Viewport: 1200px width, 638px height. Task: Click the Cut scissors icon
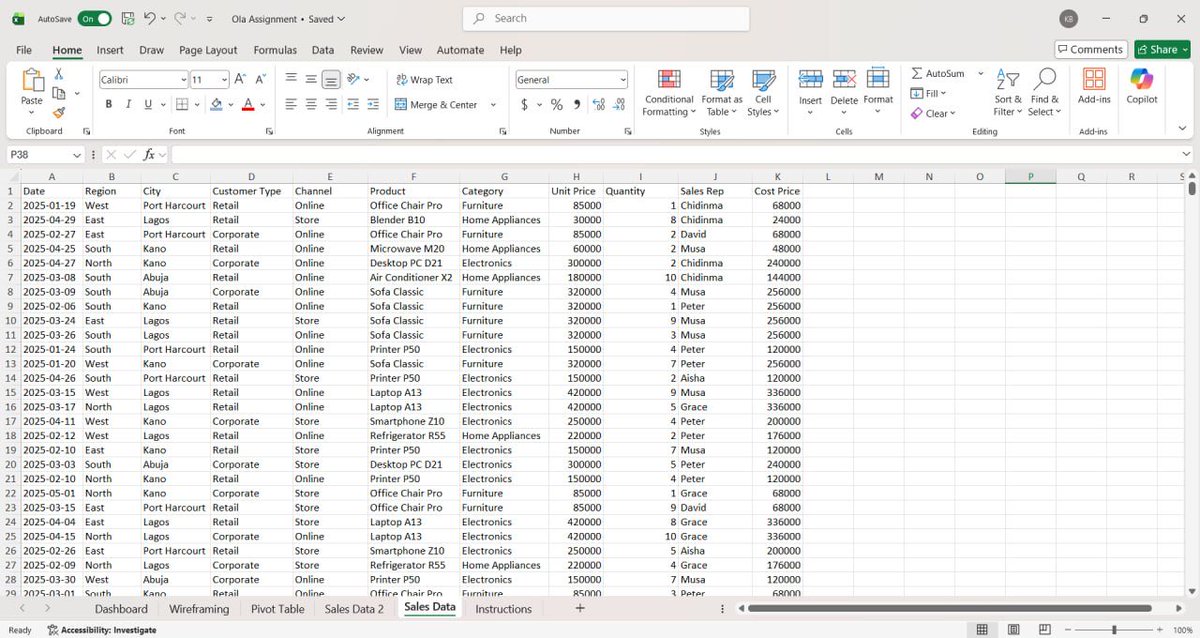coord(59,74)
